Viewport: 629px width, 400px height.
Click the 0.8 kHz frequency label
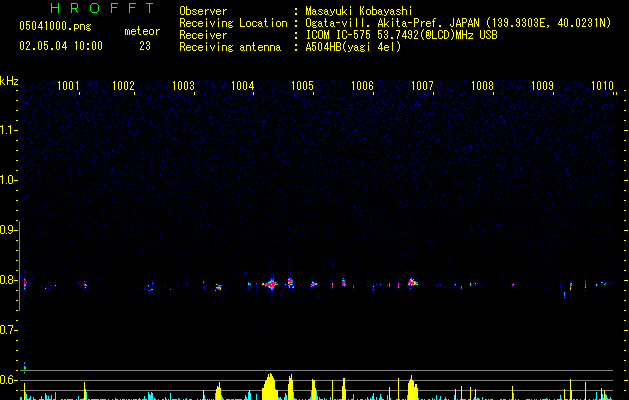(8, 280)
